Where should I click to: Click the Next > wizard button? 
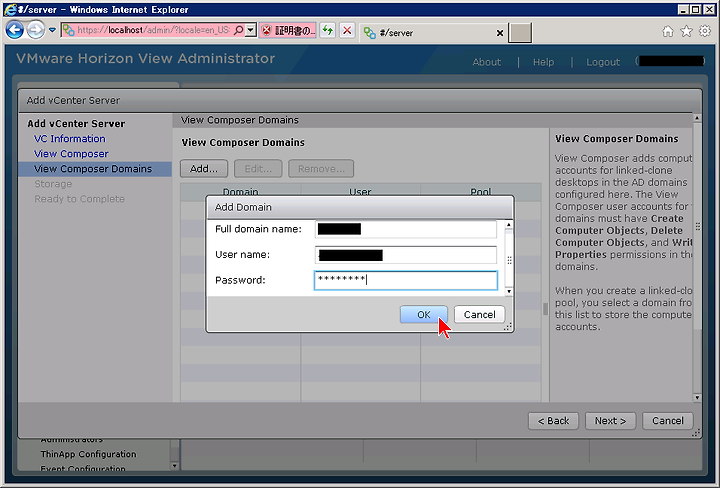[610, 421]
